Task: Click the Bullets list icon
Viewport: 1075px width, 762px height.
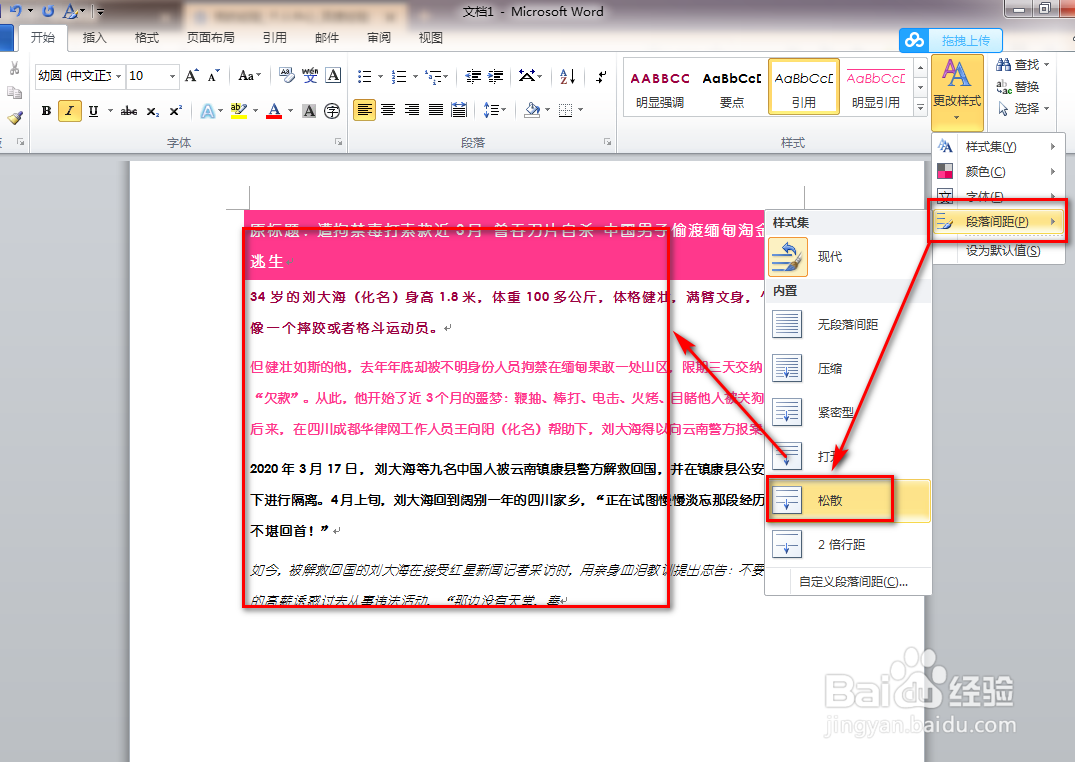Action: click(365, 76)
